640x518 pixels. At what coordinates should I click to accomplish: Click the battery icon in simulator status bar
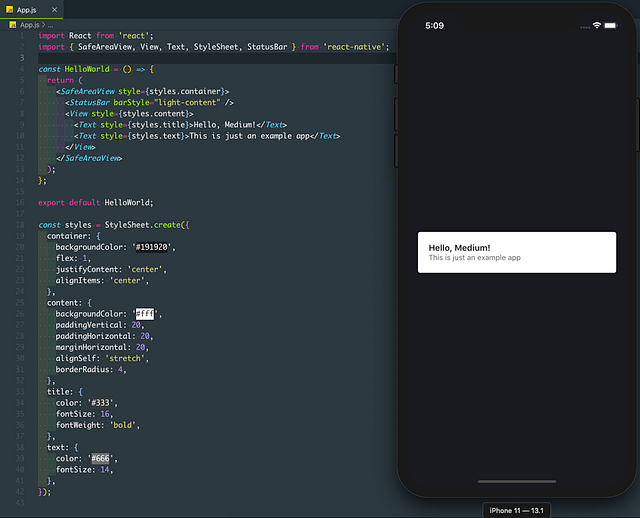pyautogui.click(x=611, y=26)
